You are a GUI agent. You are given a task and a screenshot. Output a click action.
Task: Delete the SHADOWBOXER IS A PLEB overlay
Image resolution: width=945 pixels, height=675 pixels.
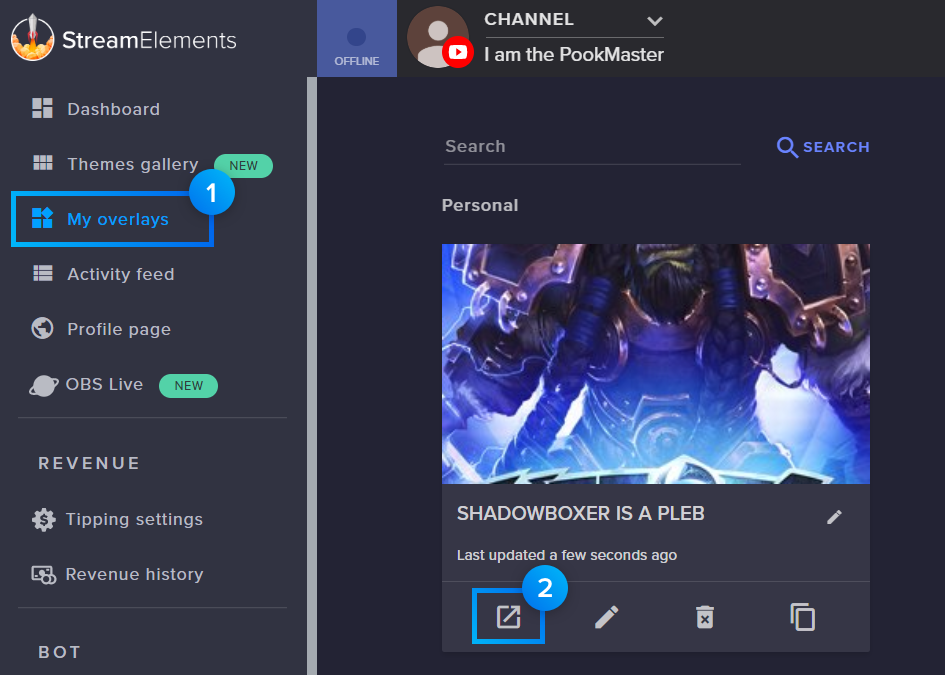coord(705,617)
